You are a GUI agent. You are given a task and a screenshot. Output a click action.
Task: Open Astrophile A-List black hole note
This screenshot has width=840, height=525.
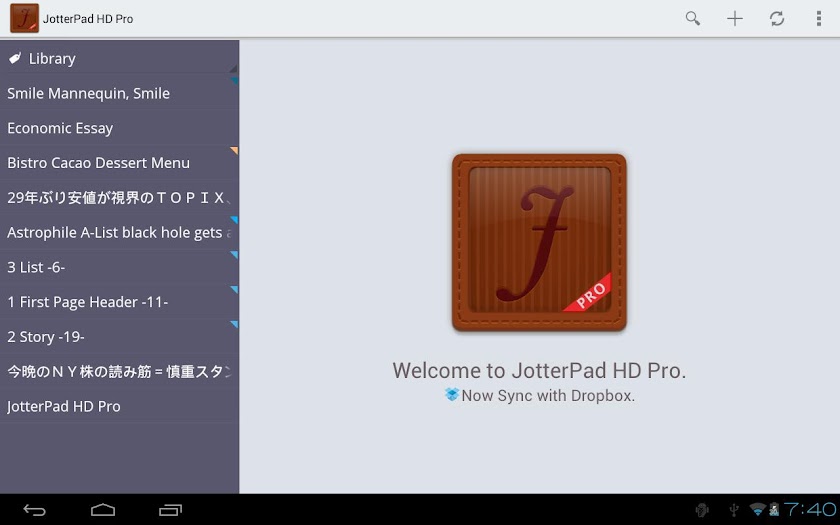(x=119, y=232)
